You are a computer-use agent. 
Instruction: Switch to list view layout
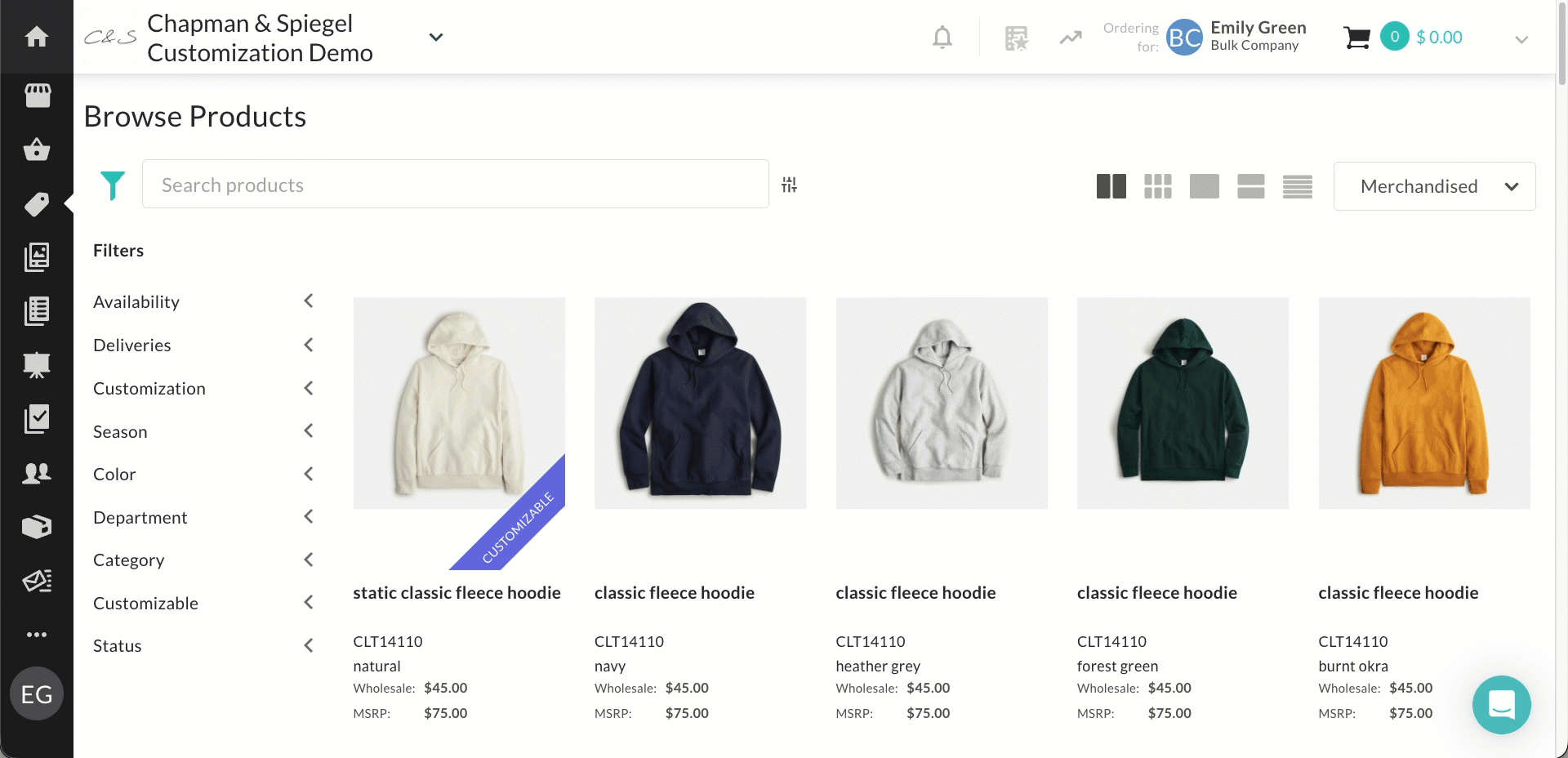coord(1297,186)
